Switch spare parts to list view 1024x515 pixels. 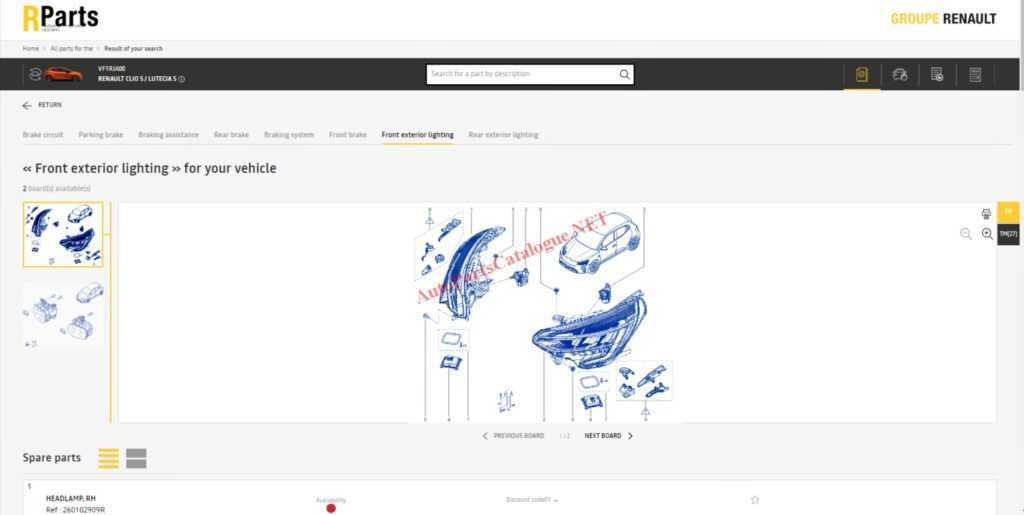click(x=108, y=458)
